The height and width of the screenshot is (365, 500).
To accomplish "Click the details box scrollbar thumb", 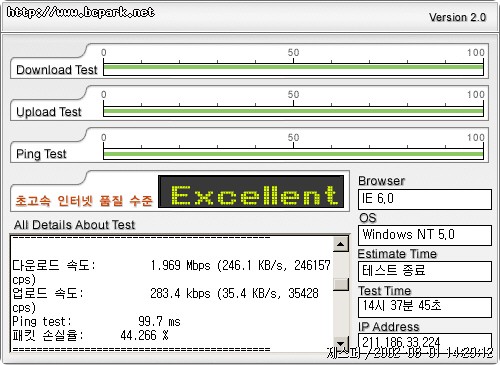I will tap(340, 284).
